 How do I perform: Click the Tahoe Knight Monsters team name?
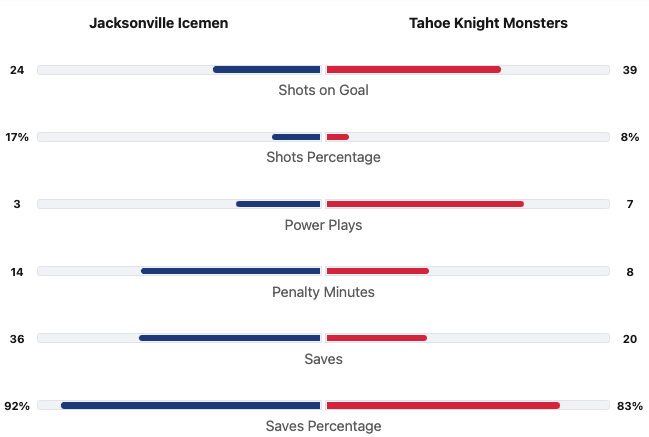pyautogui.click(x=488, y=23)
